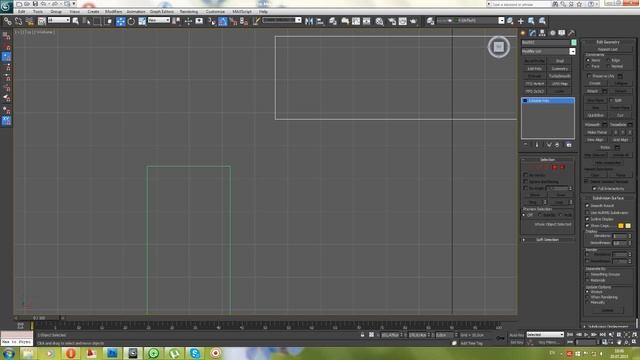The width and height of the screenshot is (640, 360).
Task: Choose the Rectangular Selection Region tool
Action: tap(97, 21)
